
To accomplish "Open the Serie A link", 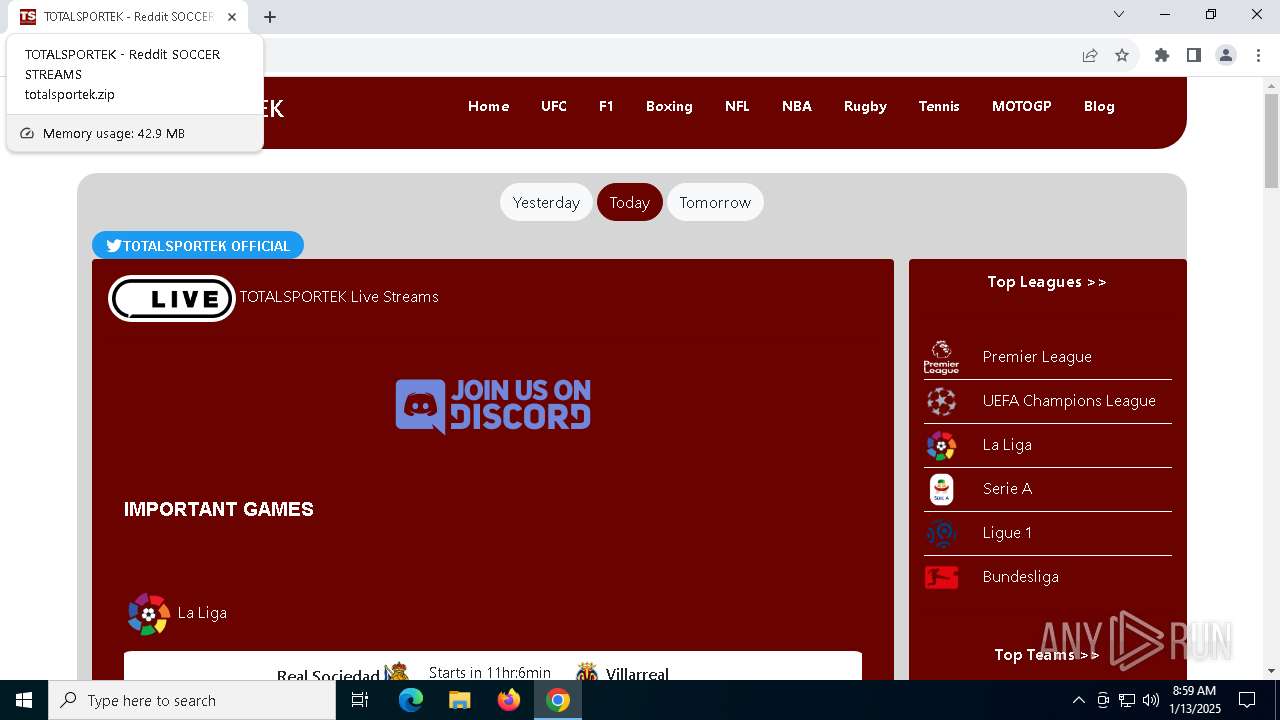I will (1007, 489).
